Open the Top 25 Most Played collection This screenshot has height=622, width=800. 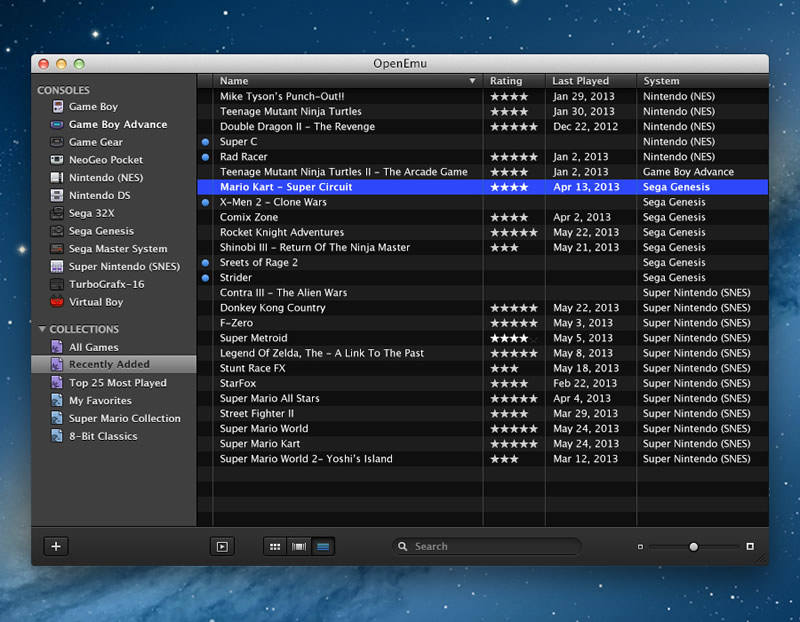point(118,383)
